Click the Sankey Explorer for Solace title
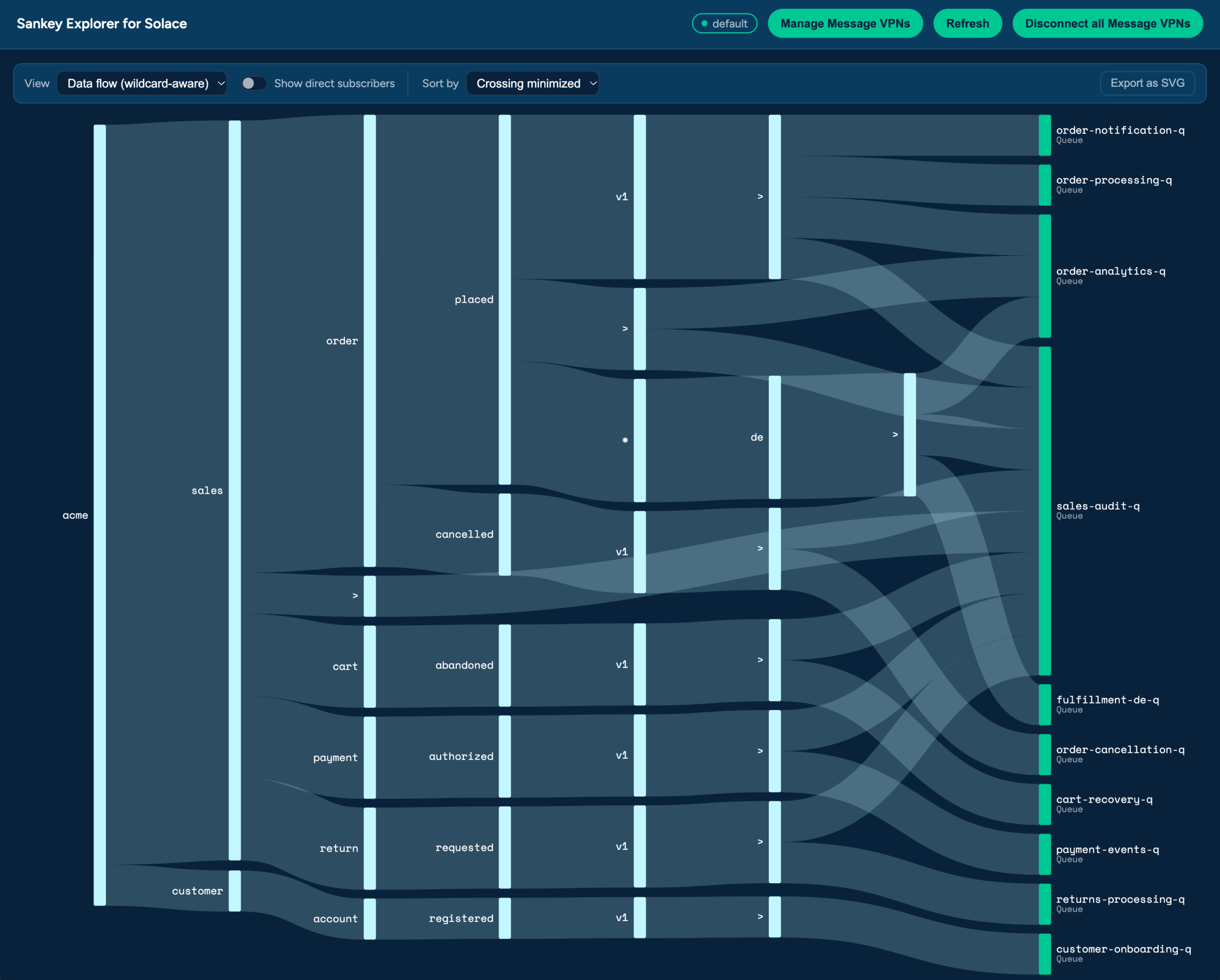This screenshot has width=1220, height=980. tap(102, 23)
